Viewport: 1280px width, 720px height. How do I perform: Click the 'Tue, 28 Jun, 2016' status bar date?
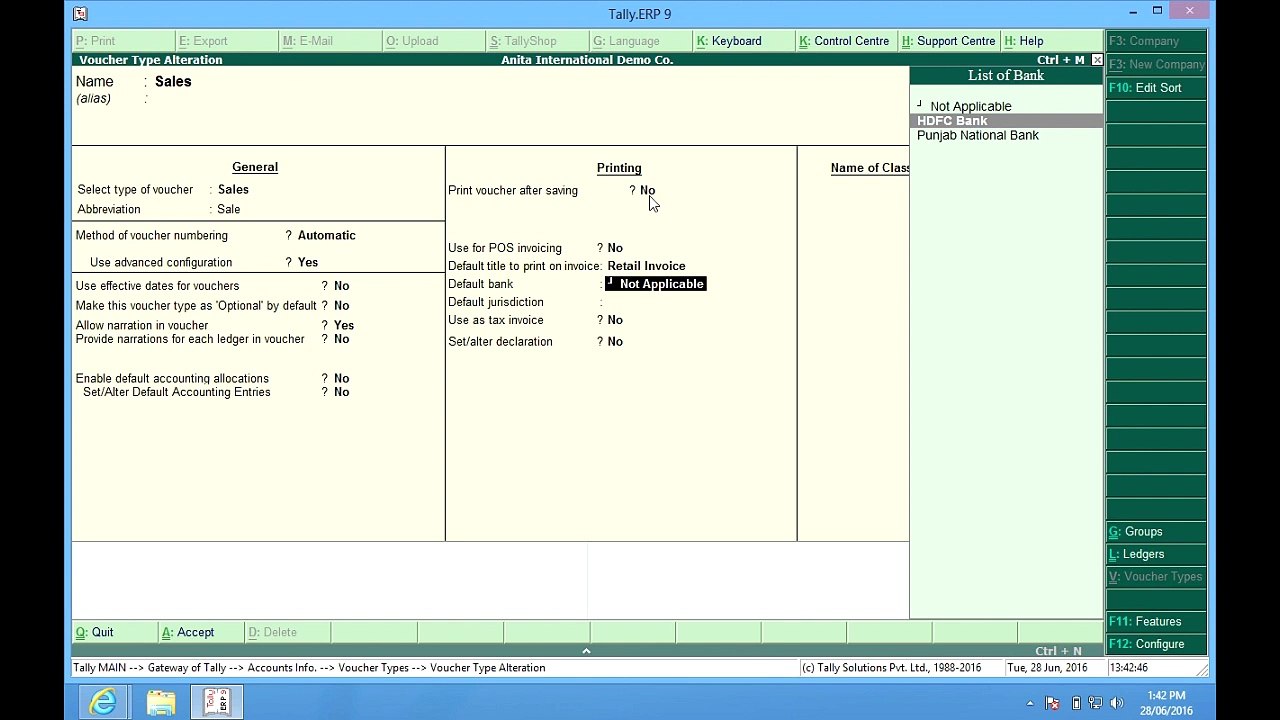pos(1048,668)
